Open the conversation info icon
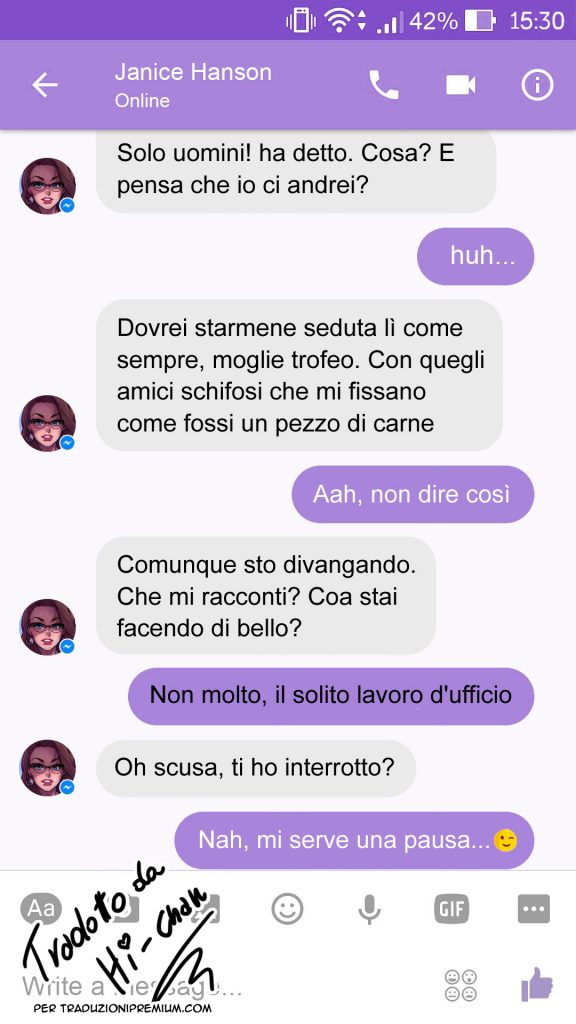576x1024 pixels. click(537, 85)
